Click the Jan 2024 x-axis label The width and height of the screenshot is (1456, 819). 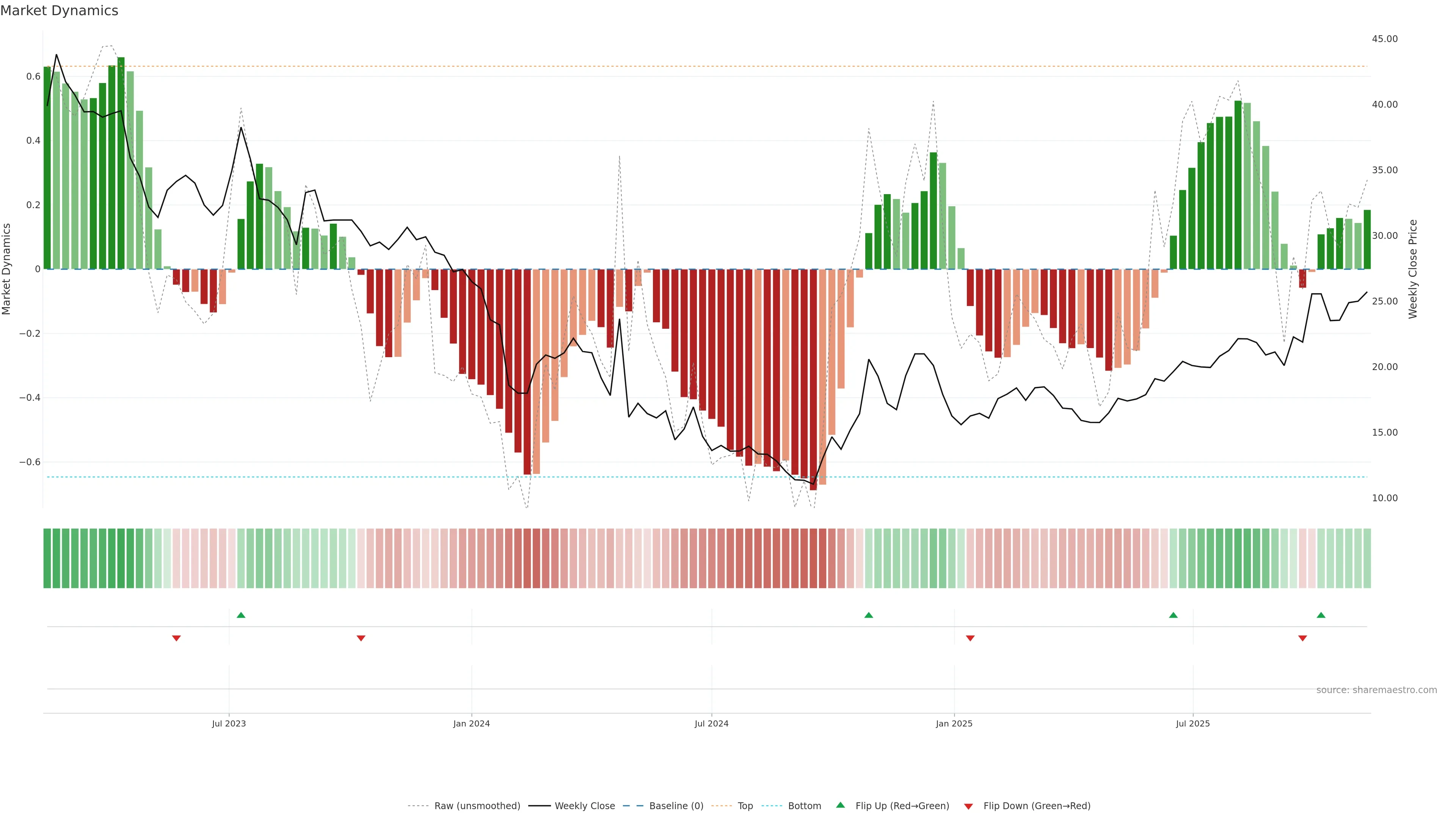(471, 723)
